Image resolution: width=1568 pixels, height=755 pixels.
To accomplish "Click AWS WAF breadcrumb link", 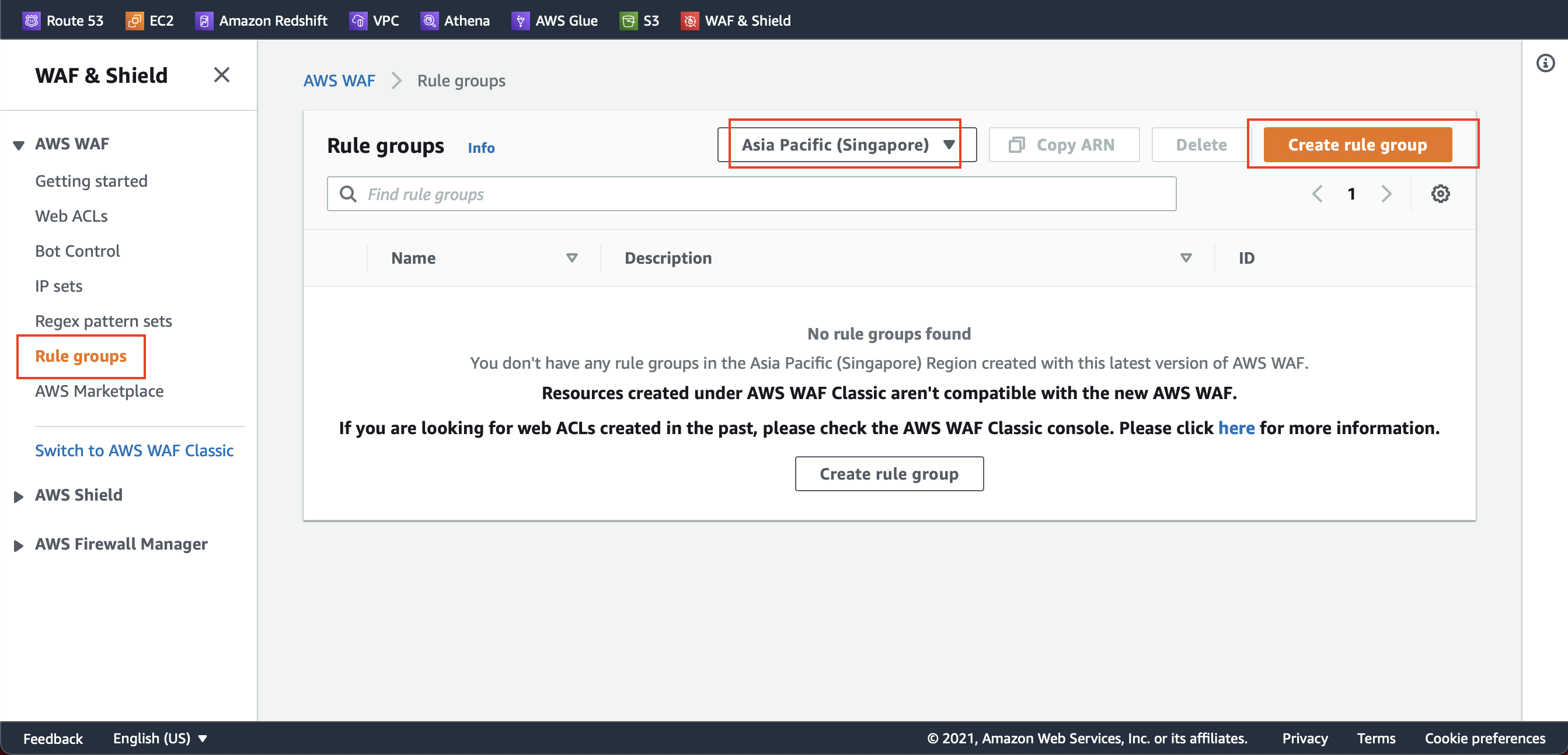I will pyautogui.click(x=339, y=81).
